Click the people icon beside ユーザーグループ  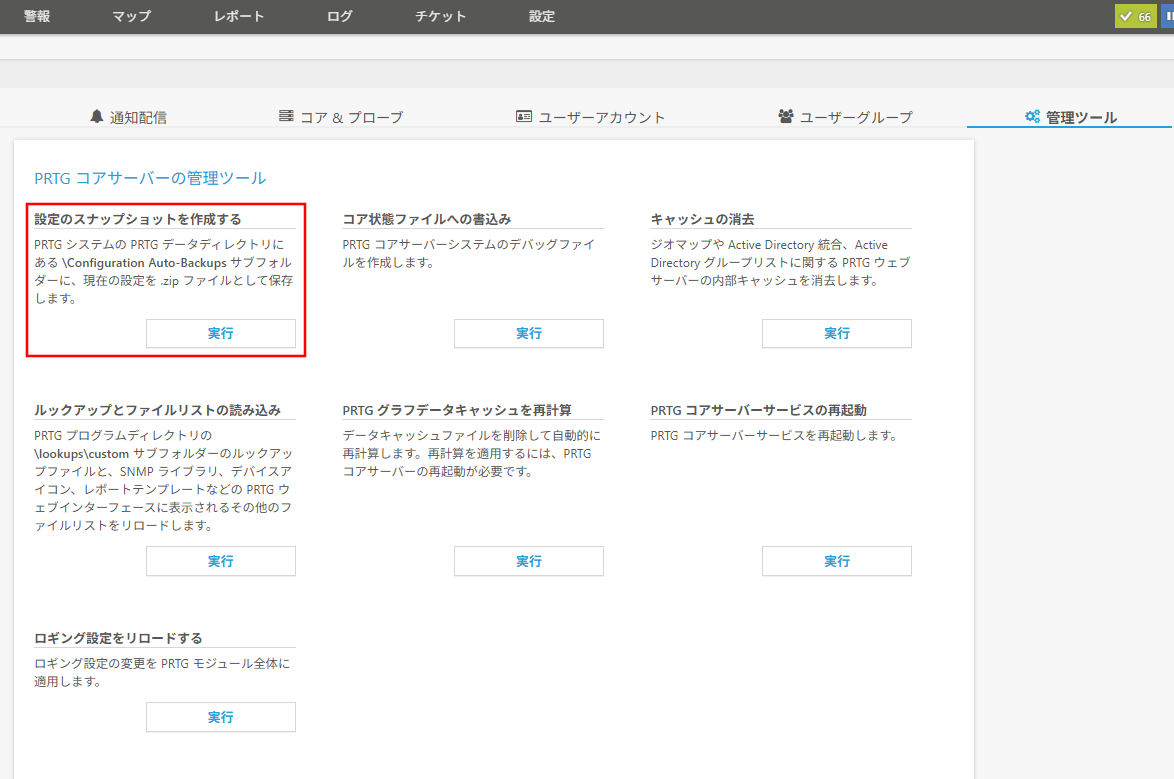pos(785,116)
